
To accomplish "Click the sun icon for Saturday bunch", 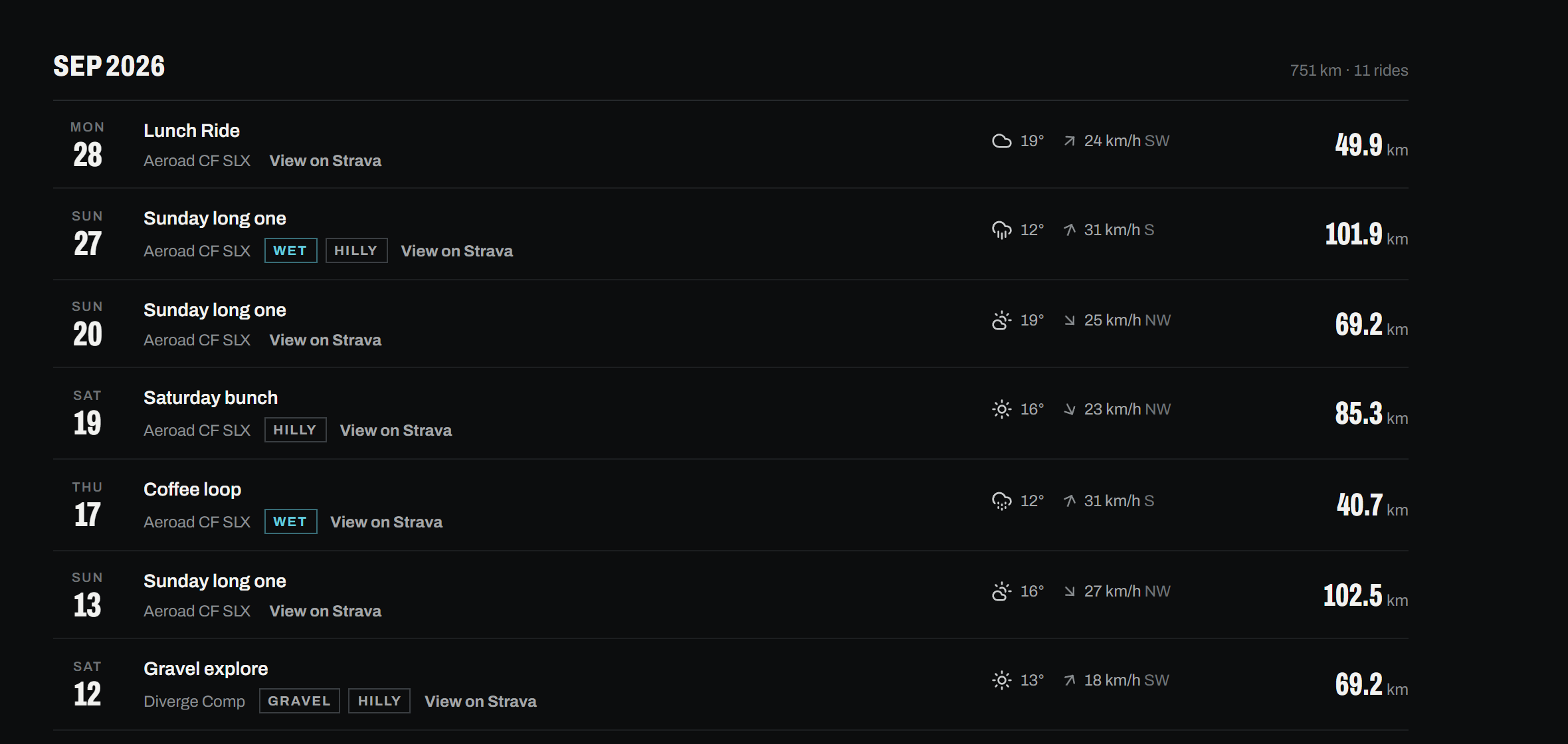I will click(1001, 409).
